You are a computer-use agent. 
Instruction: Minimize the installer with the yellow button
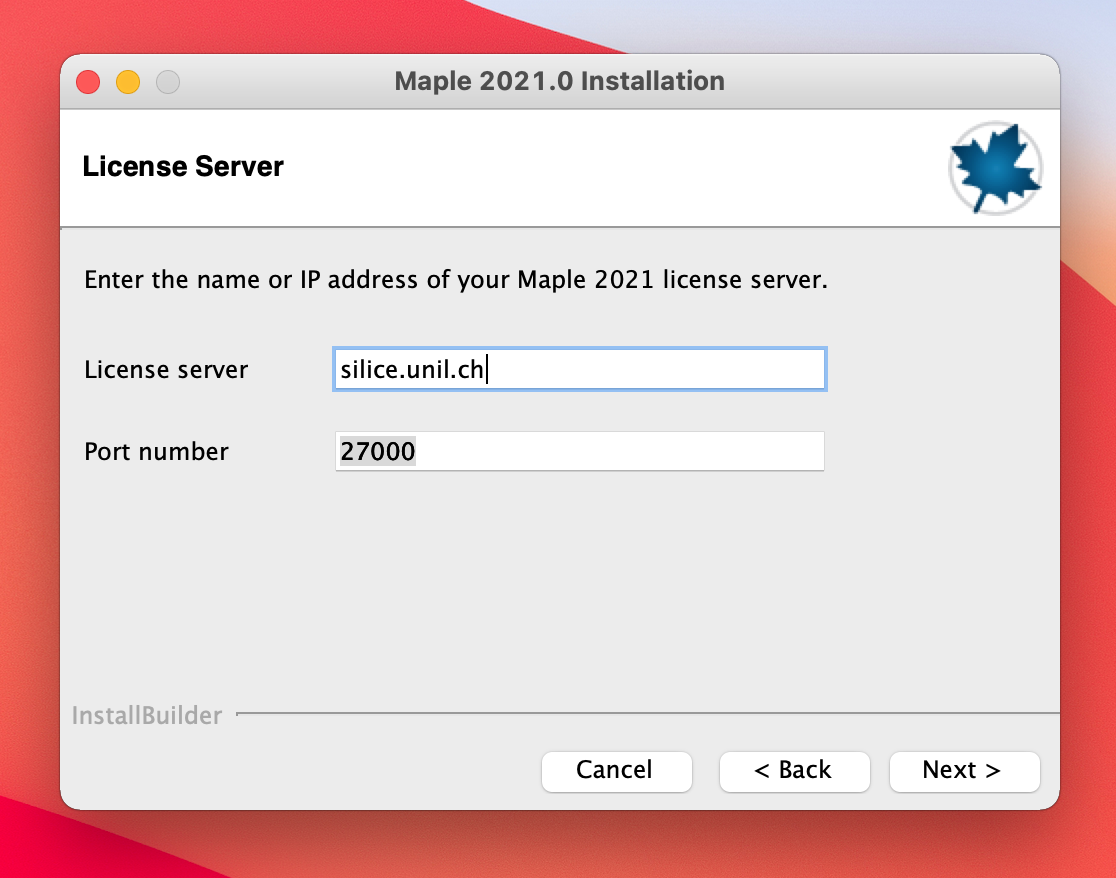pyautogui.click(x=128, y=82)
